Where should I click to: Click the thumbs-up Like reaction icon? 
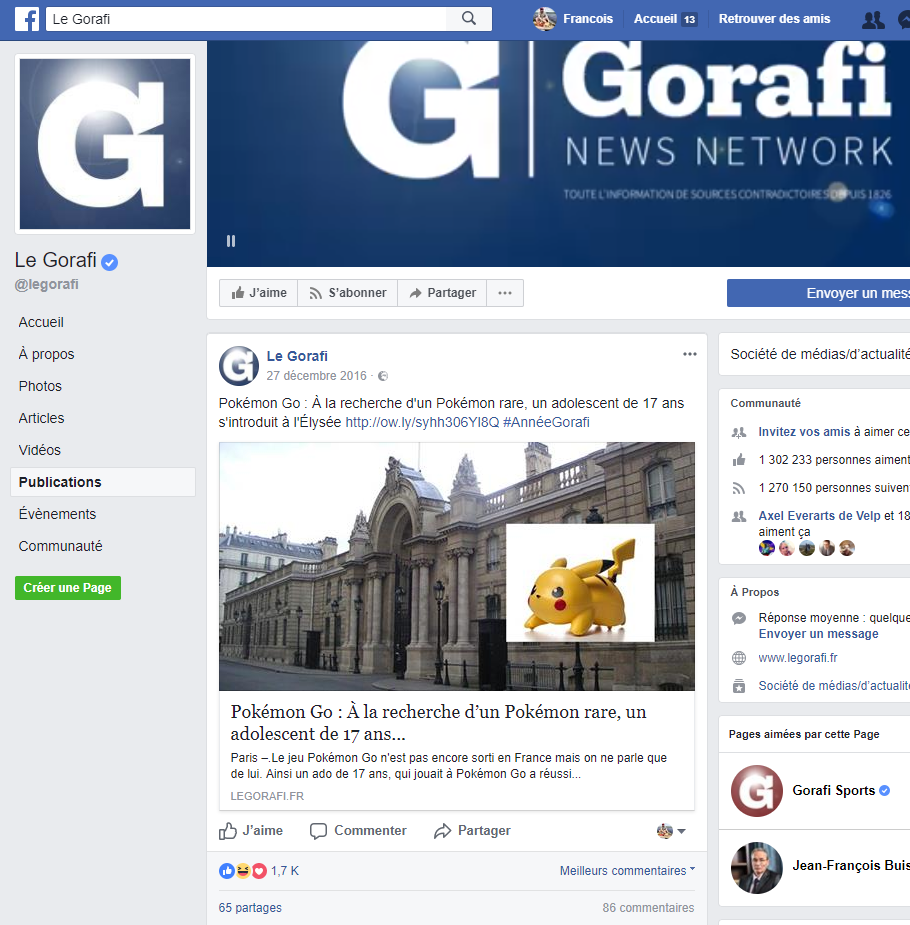pyautogui.click(x=227, y=870)
